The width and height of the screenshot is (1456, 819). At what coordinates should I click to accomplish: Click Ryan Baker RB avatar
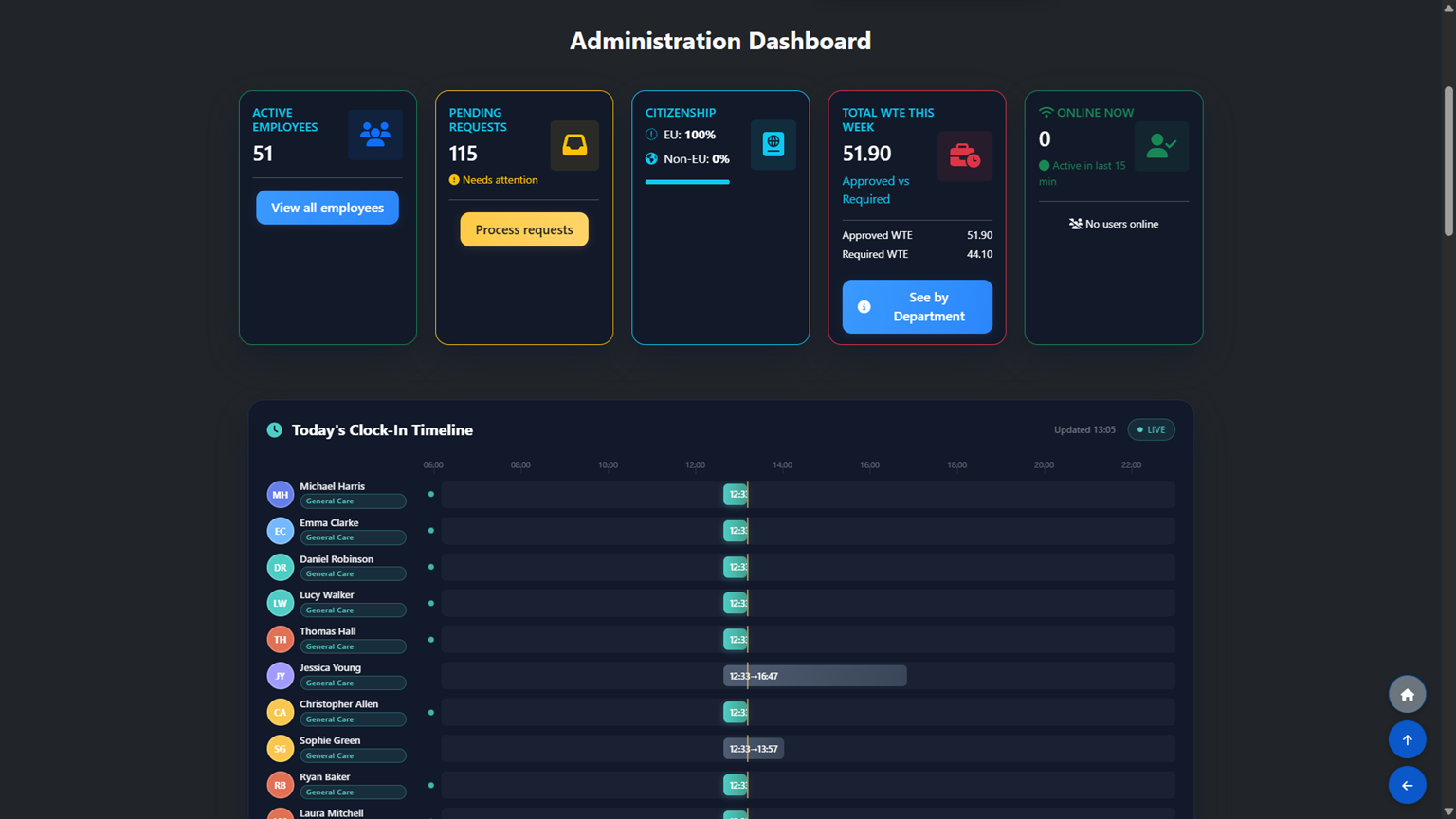point(280,786)
